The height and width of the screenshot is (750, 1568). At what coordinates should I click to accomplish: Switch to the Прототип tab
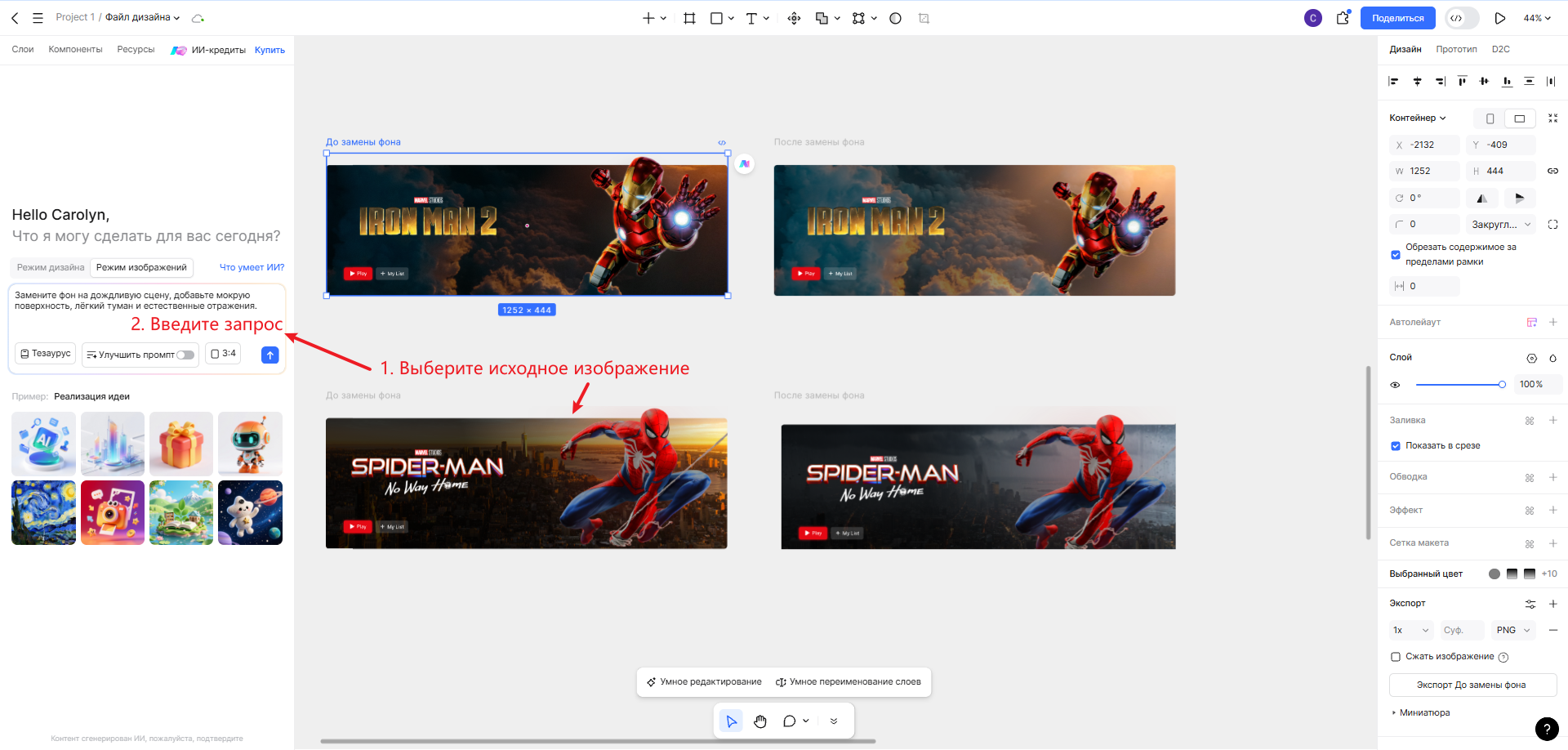click(1456, 49)
